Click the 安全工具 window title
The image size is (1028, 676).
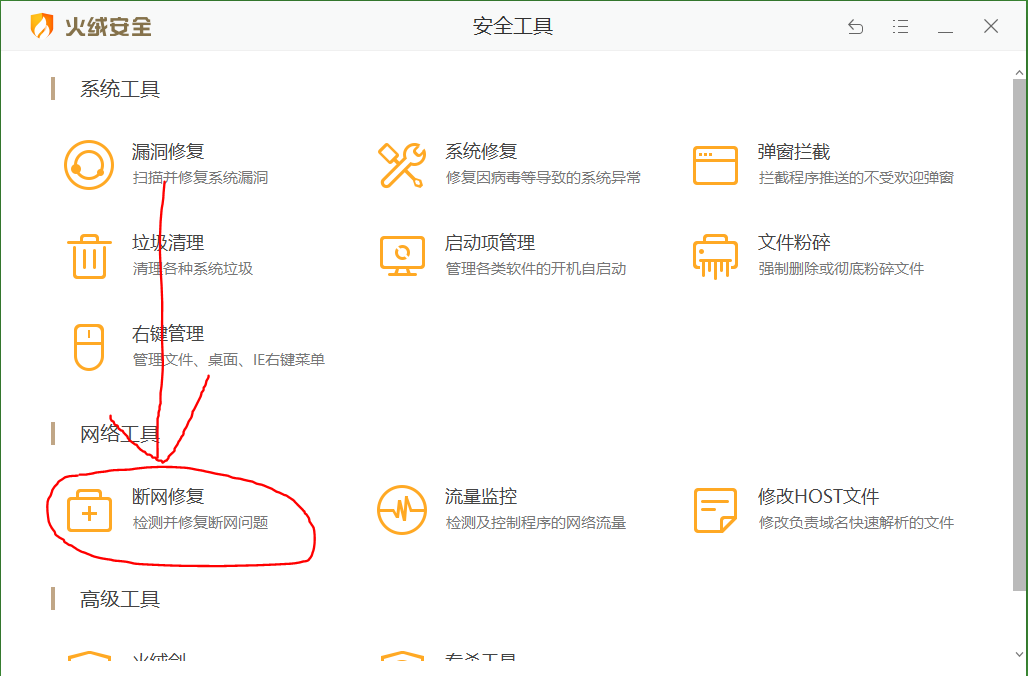pos(513,26)
